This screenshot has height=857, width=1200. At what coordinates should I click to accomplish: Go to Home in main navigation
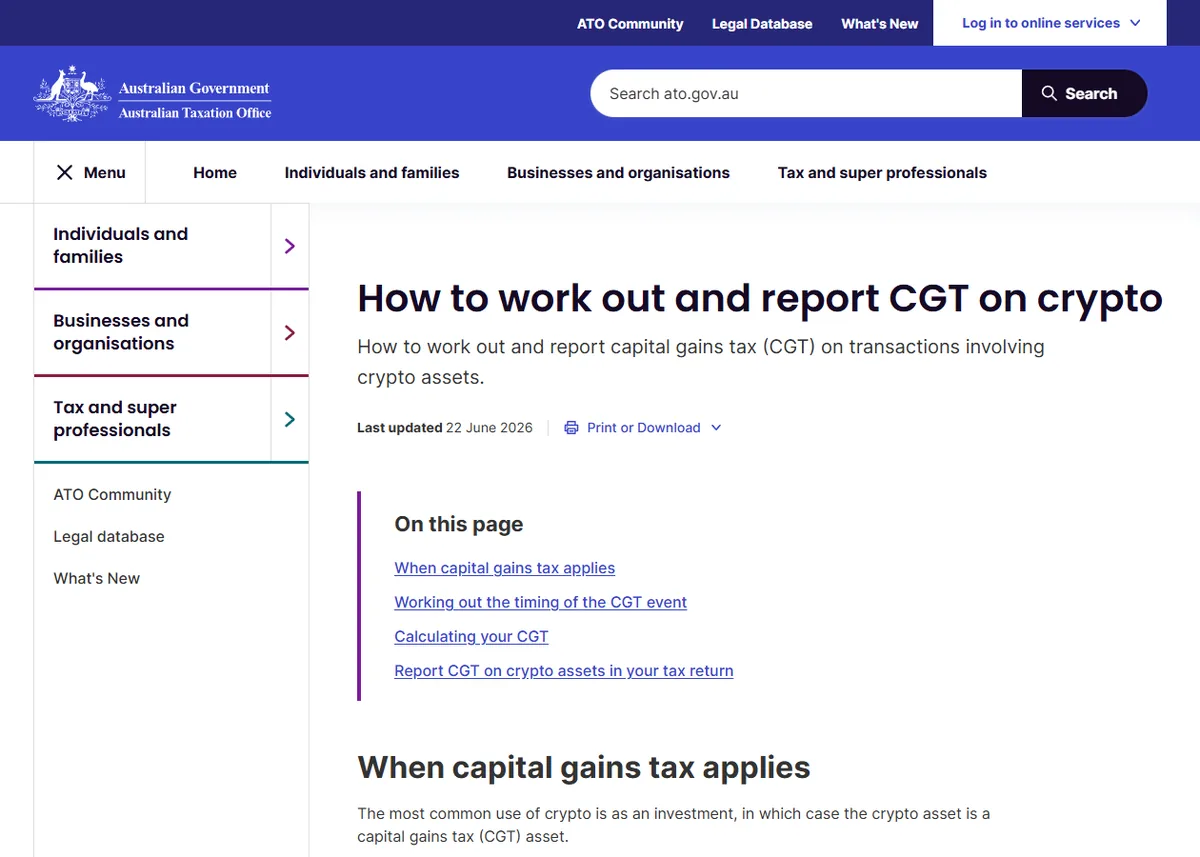tap(215, 172)
